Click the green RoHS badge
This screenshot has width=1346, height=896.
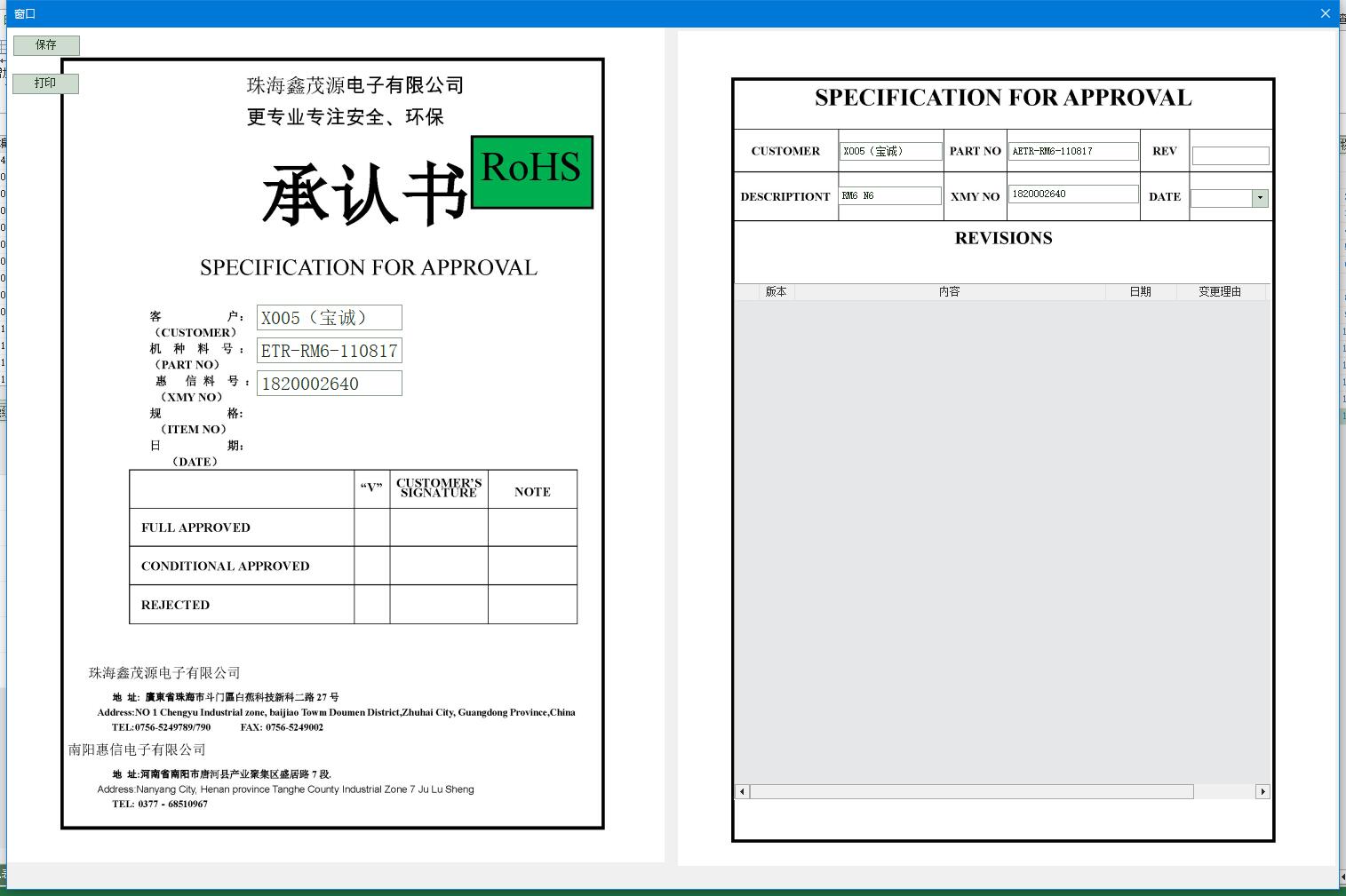[532, 172]
